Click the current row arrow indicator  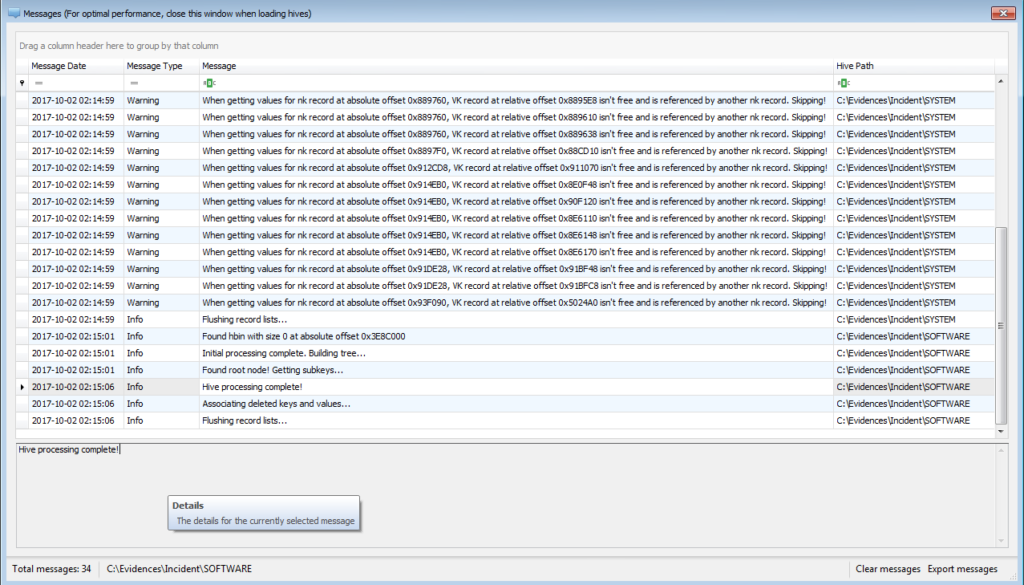coord(23,387)
